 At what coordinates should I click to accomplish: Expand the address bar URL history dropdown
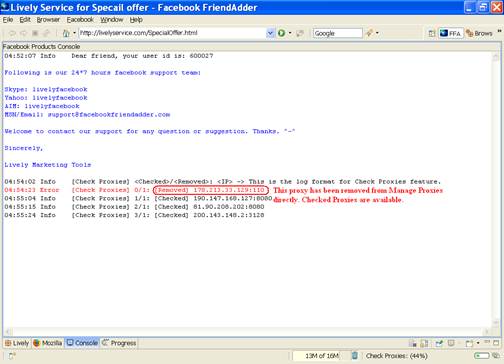[270, 33]
